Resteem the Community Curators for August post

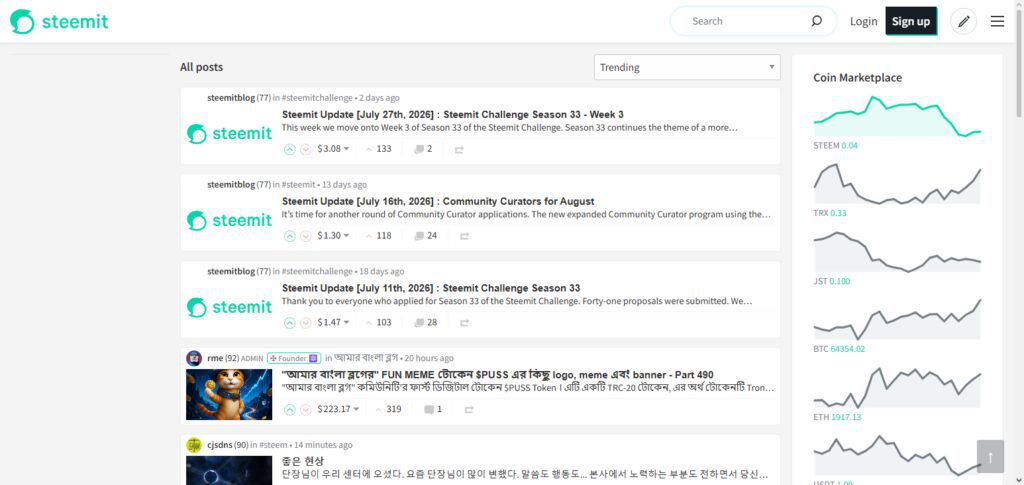[464, 236]
